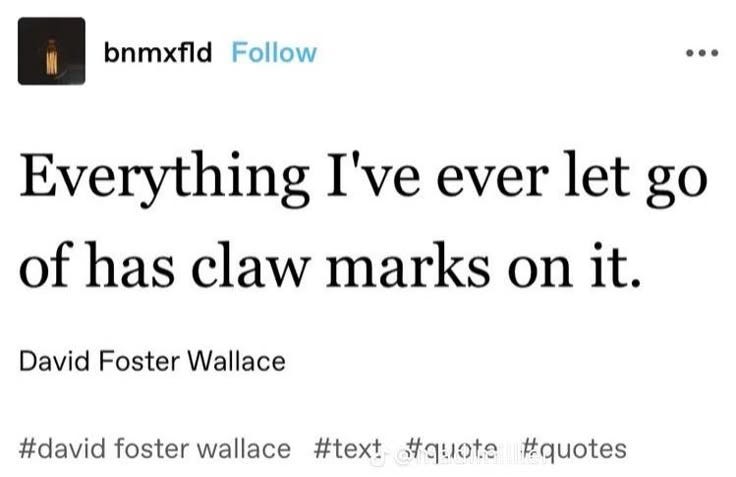Click the second line starting "of has"
The width and height of the screenshot is (736, 477).
click(330, 266)
